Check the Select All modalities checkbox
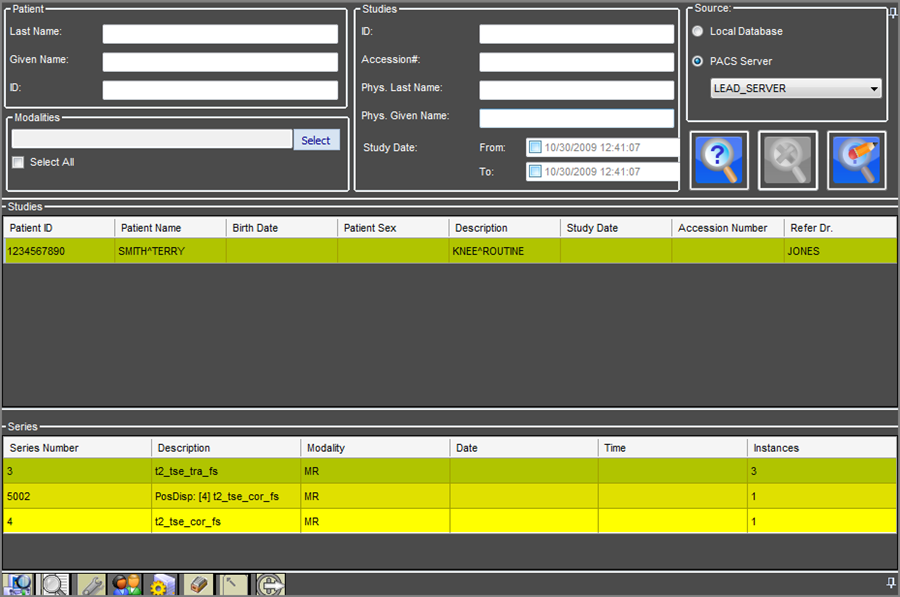The image size is (900, 597). coord(18,162)
